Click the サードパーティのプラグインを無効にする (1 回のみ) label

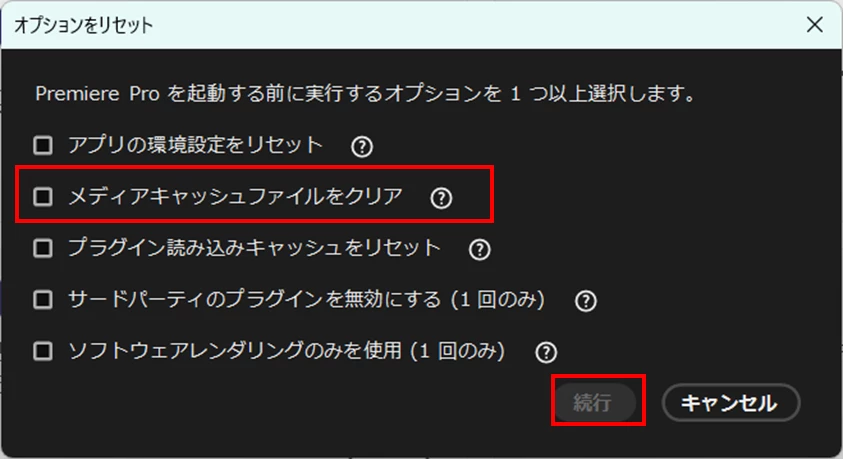coord(306,299)
